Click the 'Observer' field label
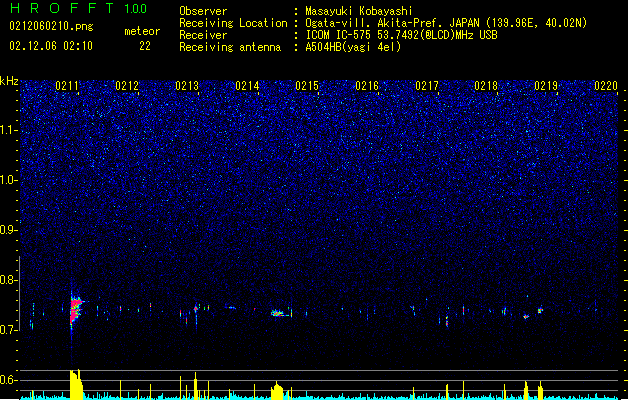This screenshot has width=629, height=400. (x=203, y=11)
